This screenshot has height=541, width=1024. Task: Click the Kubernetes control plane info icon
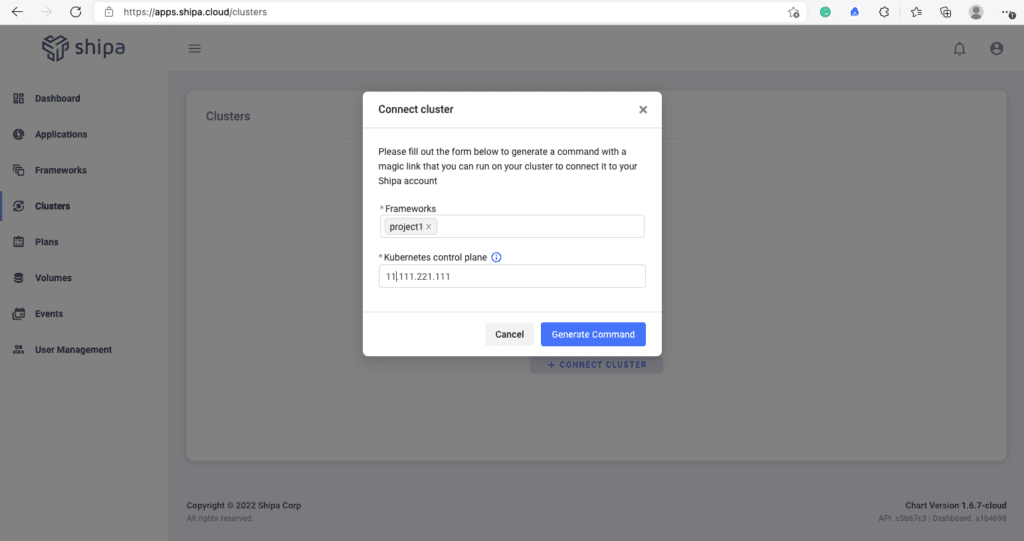point(496,257)
